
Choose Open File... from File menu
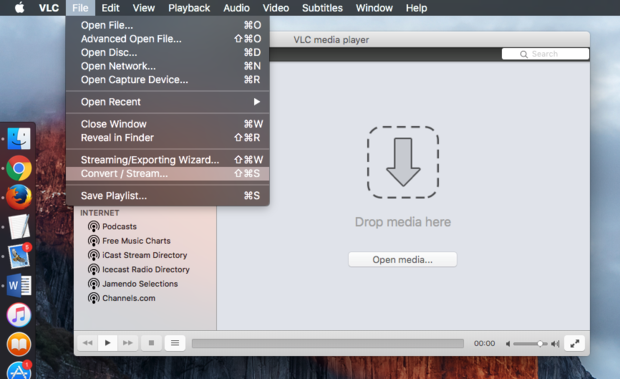(168, 25)
